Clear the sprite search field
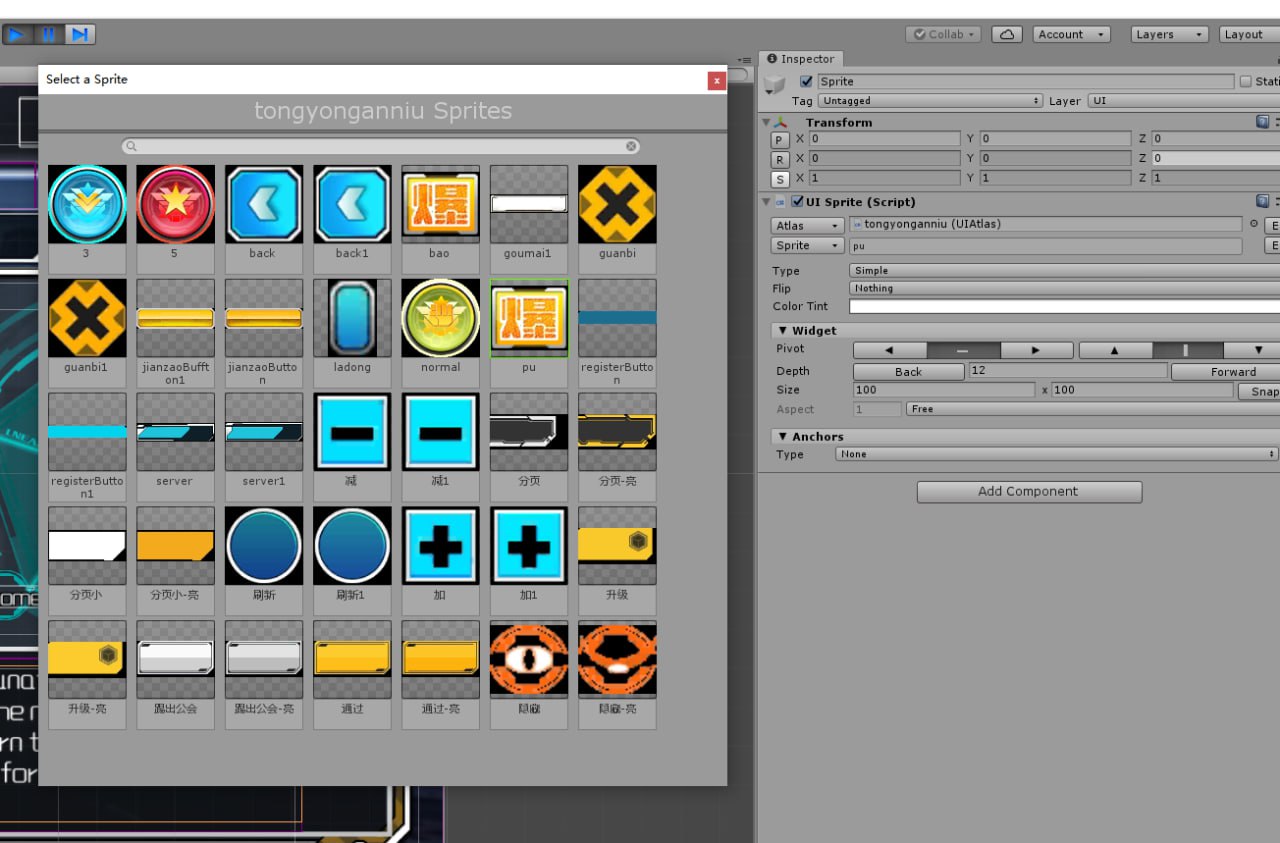The height and width of the screenshot is (843, 1280). [632, 146]
